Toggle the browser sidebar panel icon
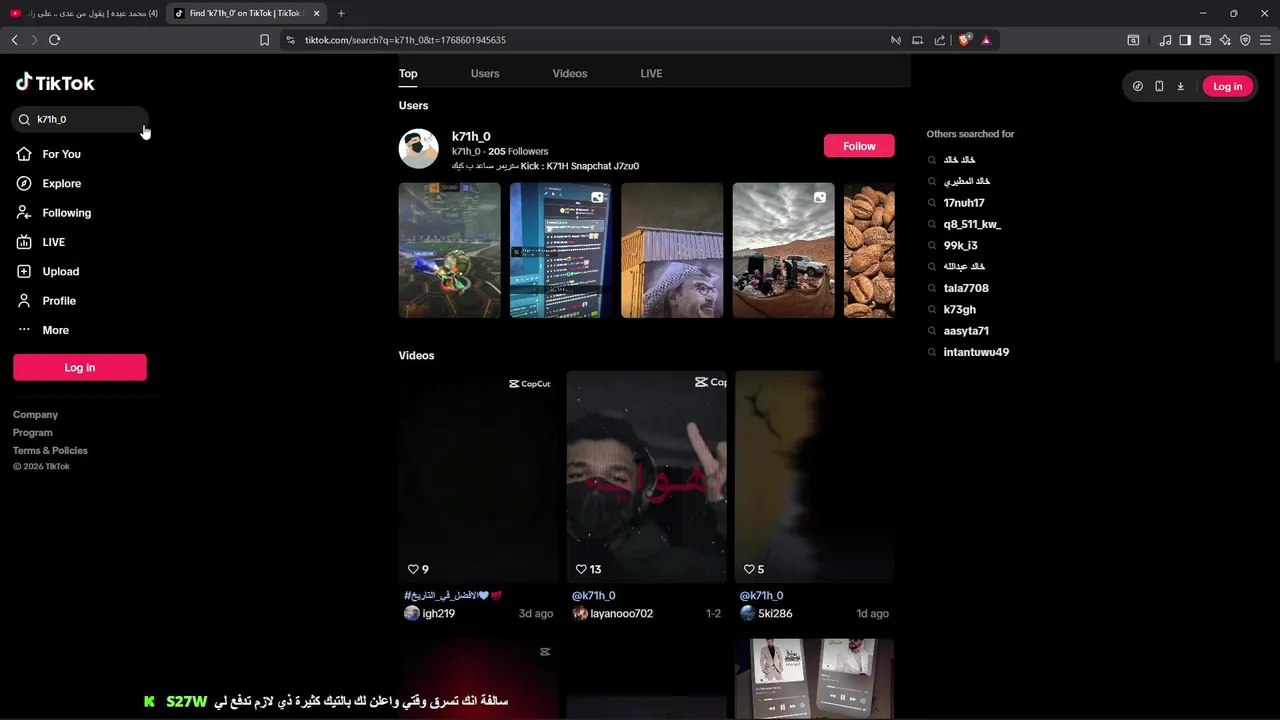The width and height of the screenshot is (1280, 720). pyautogui.click(x=1185, y=40)
